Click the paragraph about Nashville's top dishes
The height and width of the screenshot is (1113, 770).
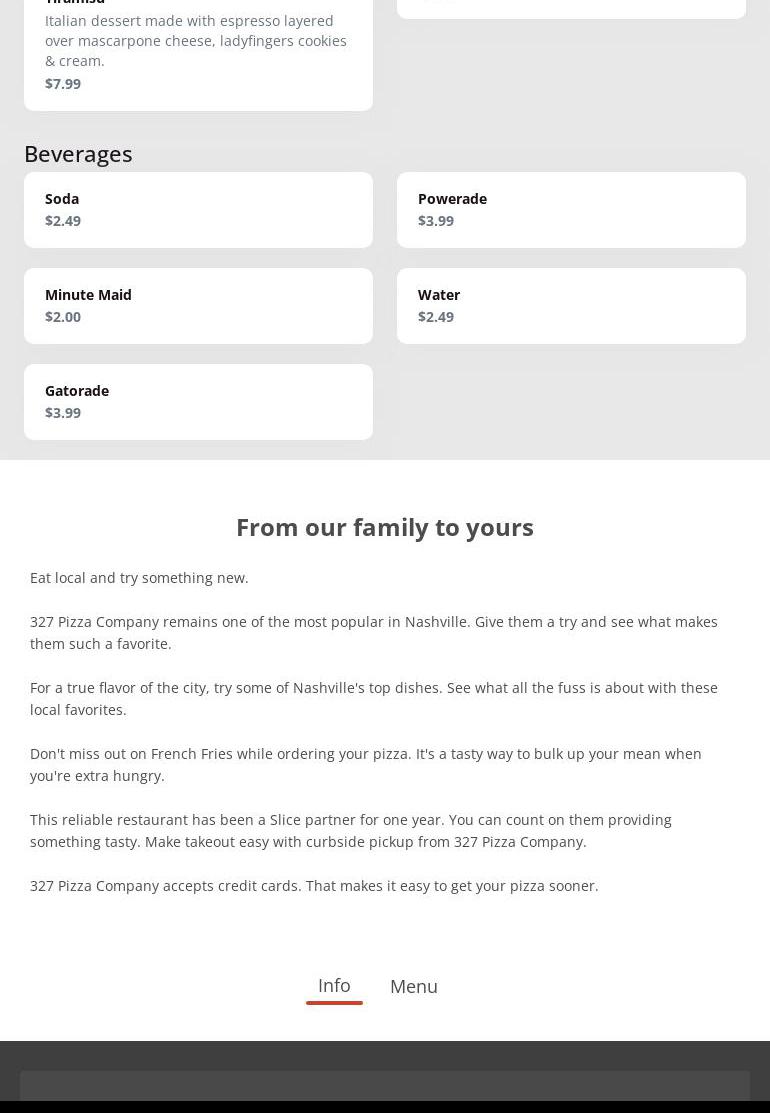click(x=374, y=699)
